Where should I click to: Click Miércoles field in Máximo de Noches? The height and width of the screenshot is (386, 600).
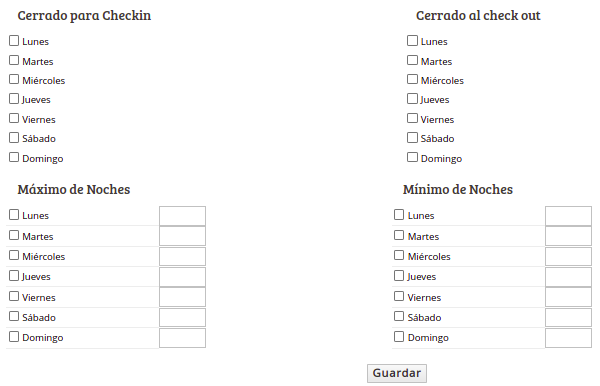pos(182,256)
